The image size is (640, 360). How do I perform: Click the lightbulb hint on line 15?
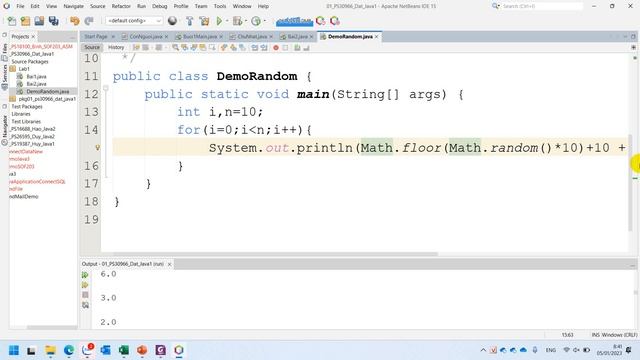(97, 147)
